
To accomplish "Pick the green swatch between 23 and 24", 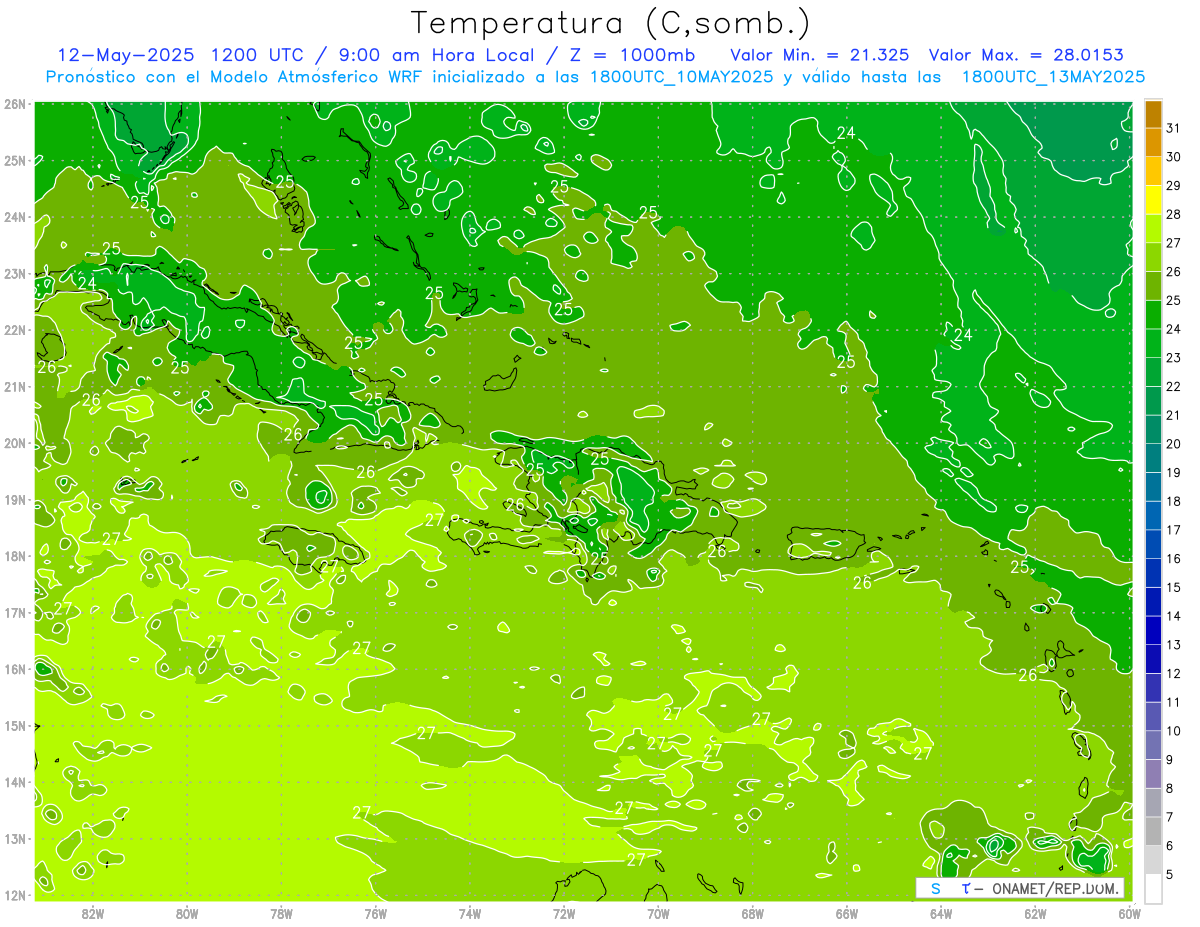I will coord(1153,344).
